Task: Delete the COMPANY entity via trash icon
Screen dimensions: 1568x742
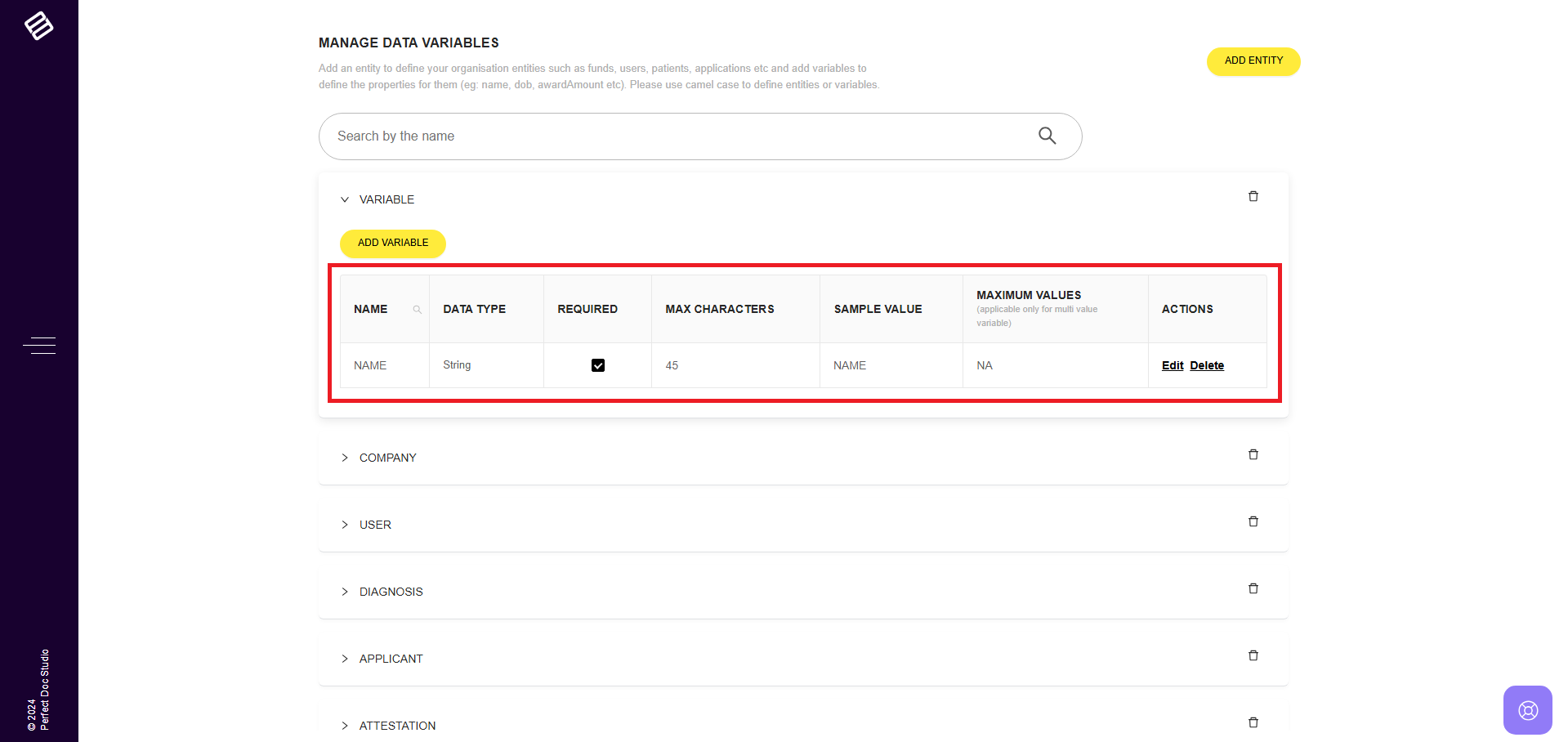Action: pos(1253,454)
